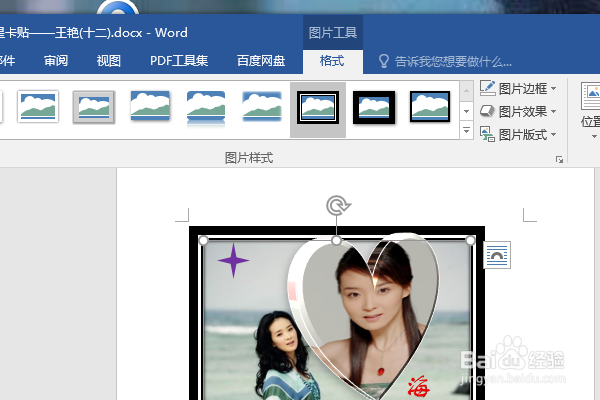
Task: Select the soft edge rectangle picture style
Action: click(x=262, y=106)
